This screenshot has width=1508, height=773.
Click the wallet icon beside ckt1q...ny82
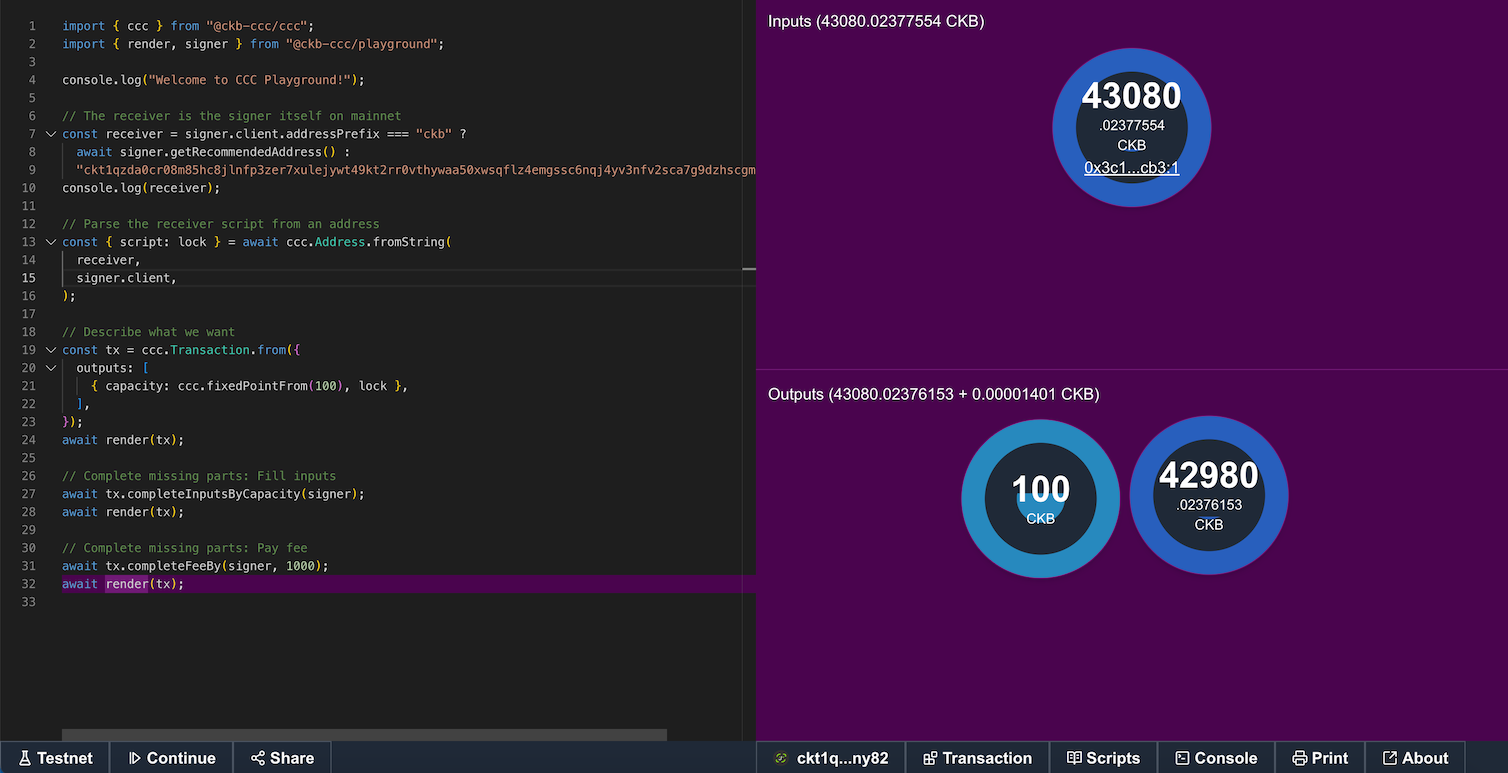(x=781, y=758)
